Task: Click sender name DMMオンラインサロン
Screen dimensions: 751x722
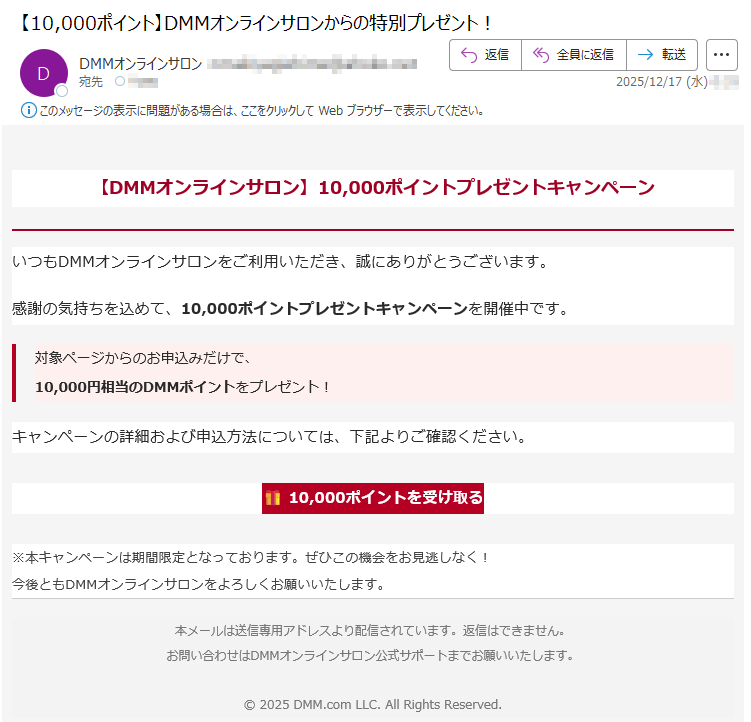Action: click(x=140, y=64)
